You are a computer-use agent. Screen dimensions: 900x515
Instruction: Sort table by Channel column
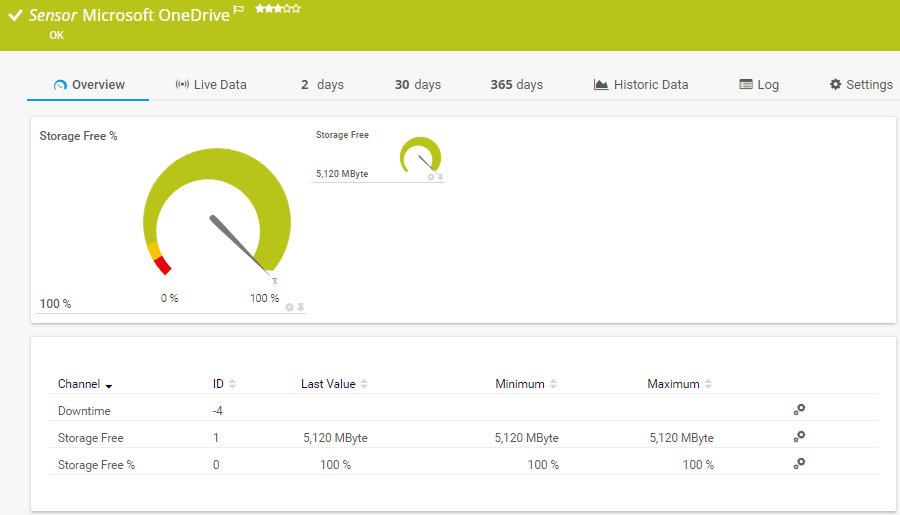coord(84,384)
